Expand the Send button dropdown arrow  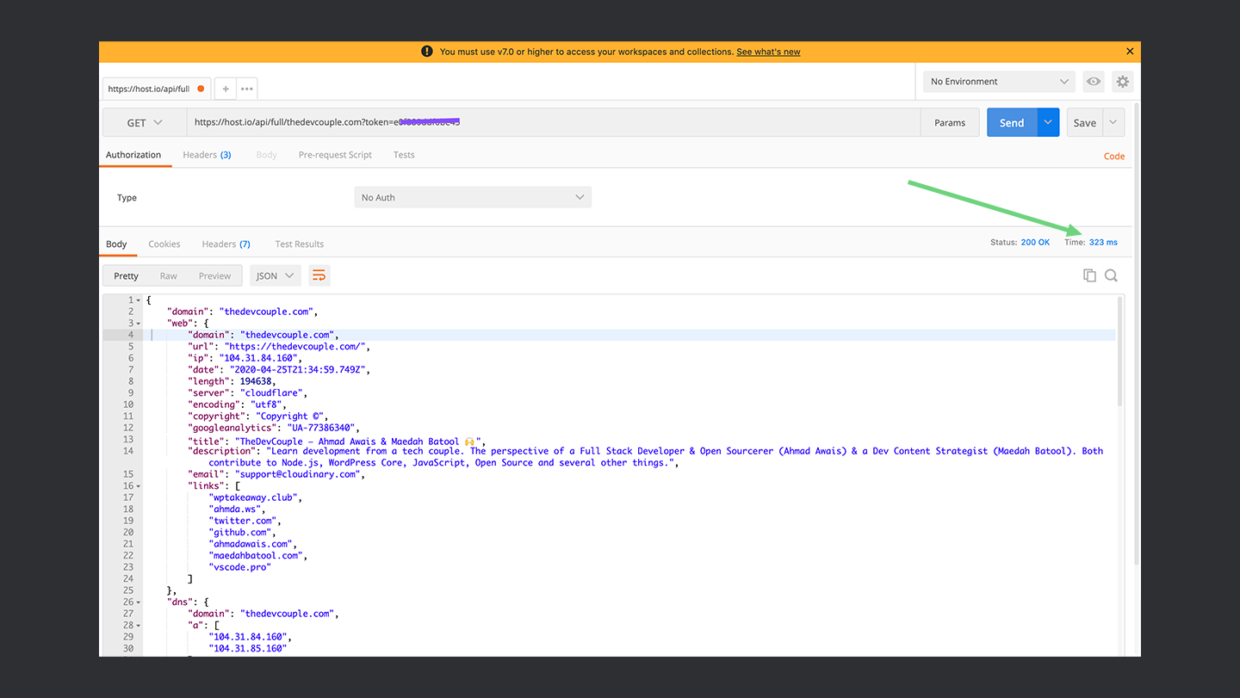click(x=1048, y=123)
